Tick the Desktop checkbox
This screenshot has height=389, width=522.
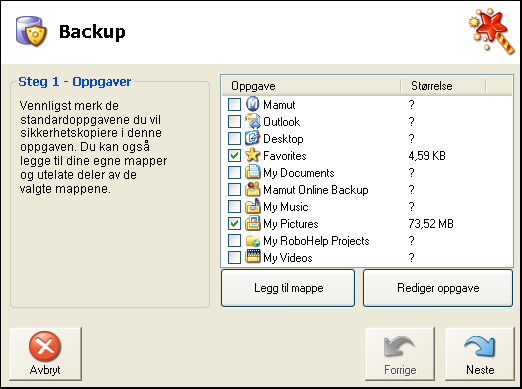[x=234, y=139]
